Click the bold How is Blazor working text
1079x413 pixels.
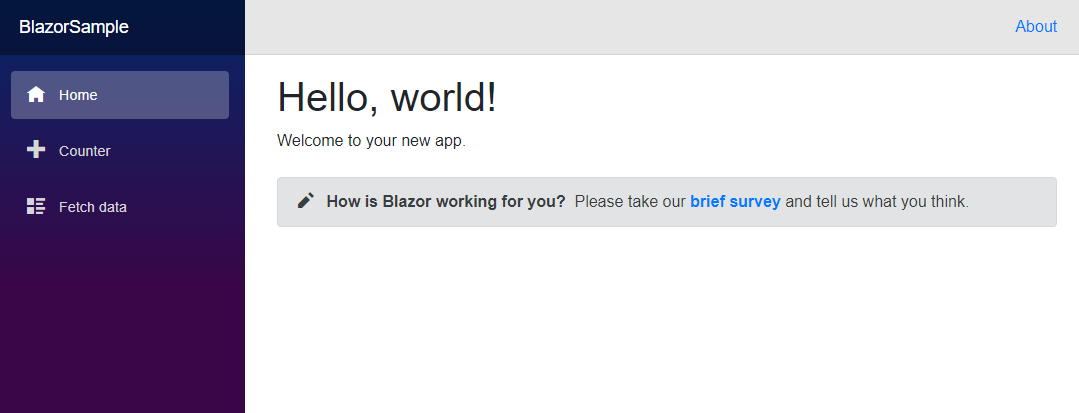pyautogui.click(x=446, y=202)
